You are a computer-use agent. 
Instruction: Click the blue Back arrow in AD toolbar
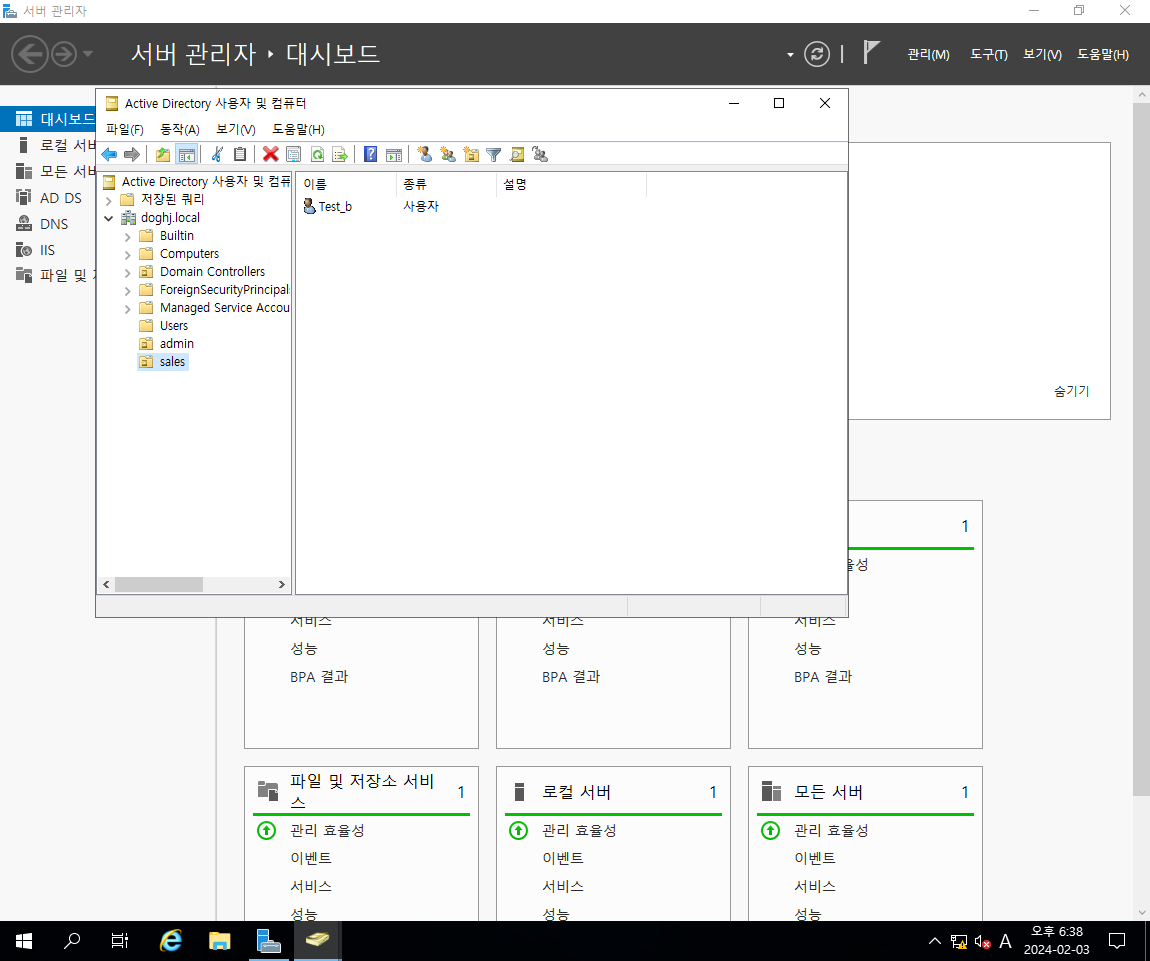click(109, 154)
